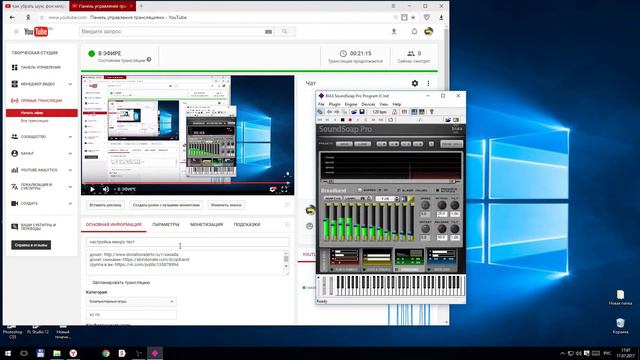
Task: Click the YouTube search magnifier button
Action: pyautogui.click(x=284, y=31)
